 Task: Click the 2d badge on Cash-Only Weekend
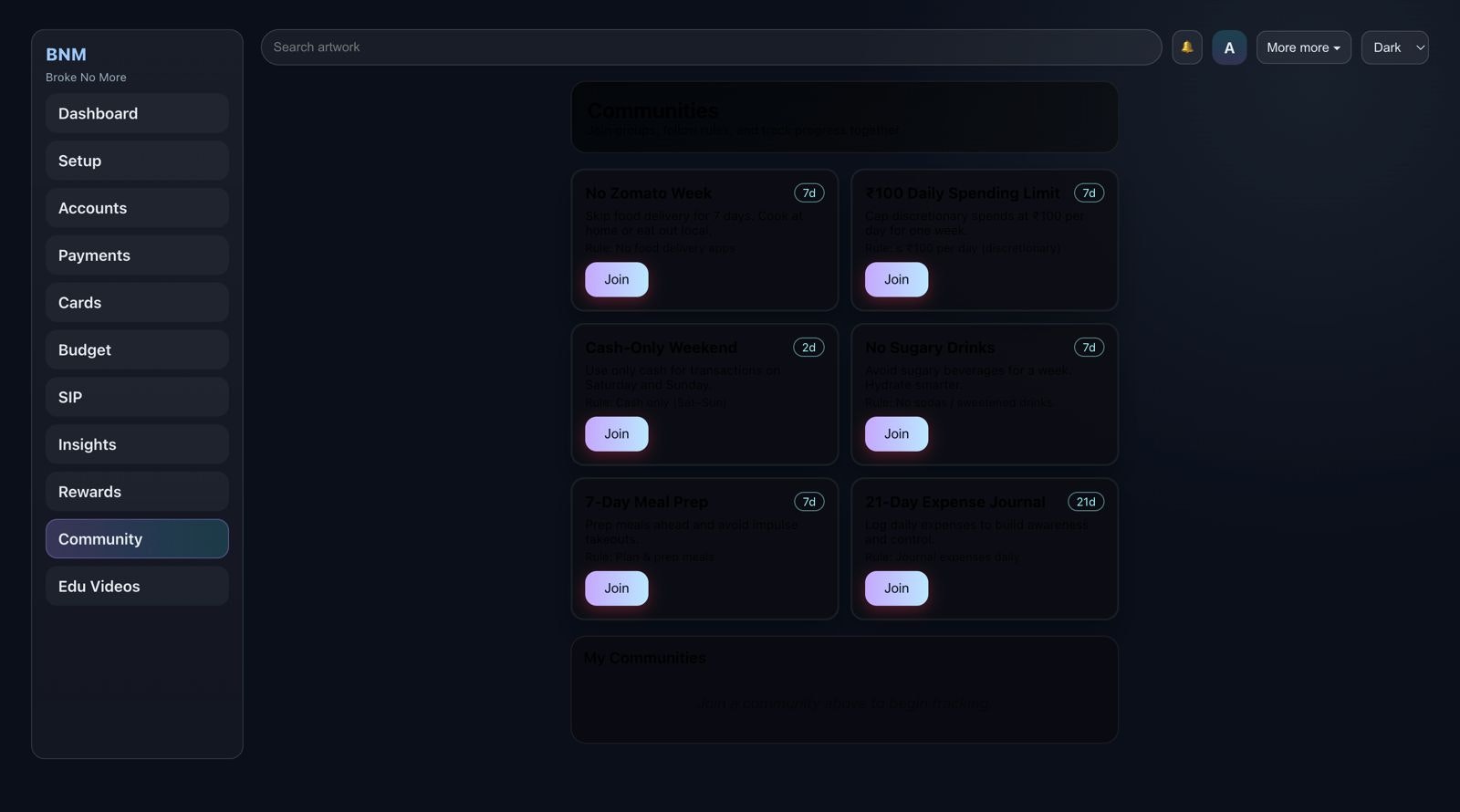[x=808, y=348]
